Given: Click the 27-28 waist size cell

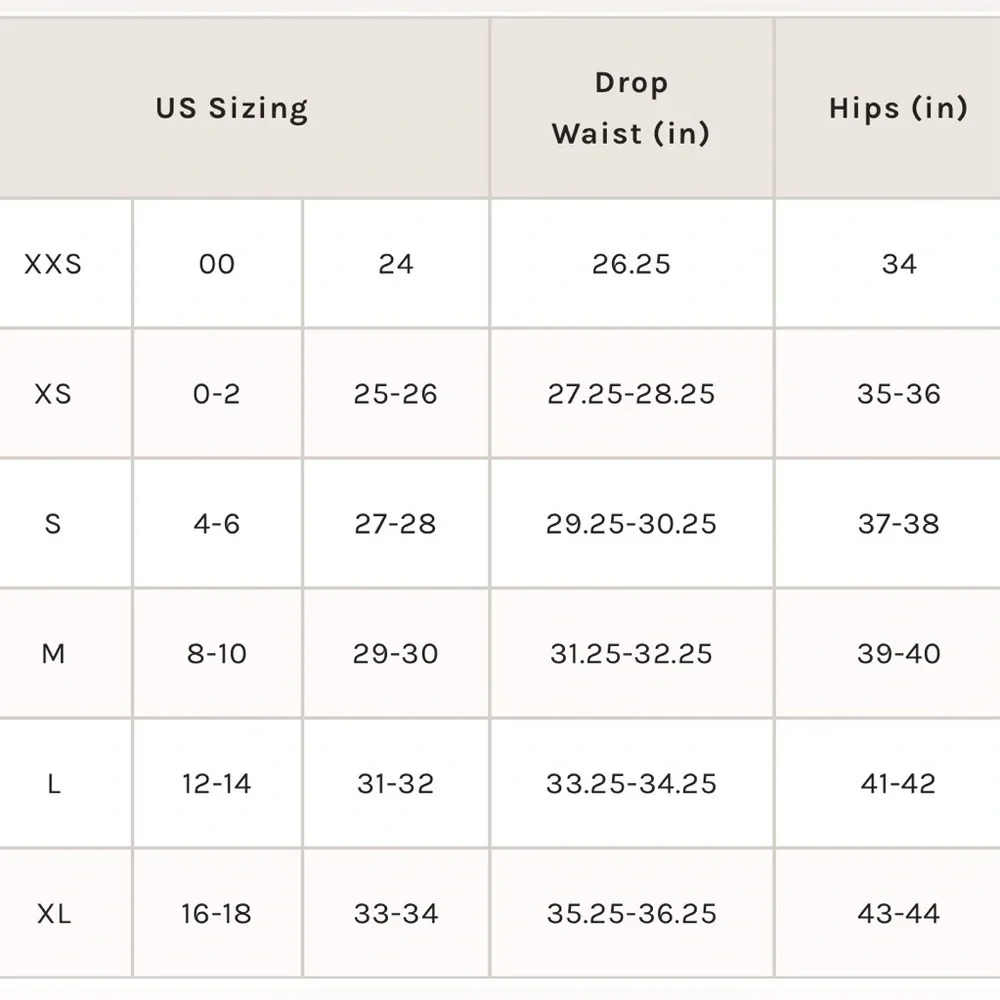Looking at the screenshot, I should click(396, 524).
